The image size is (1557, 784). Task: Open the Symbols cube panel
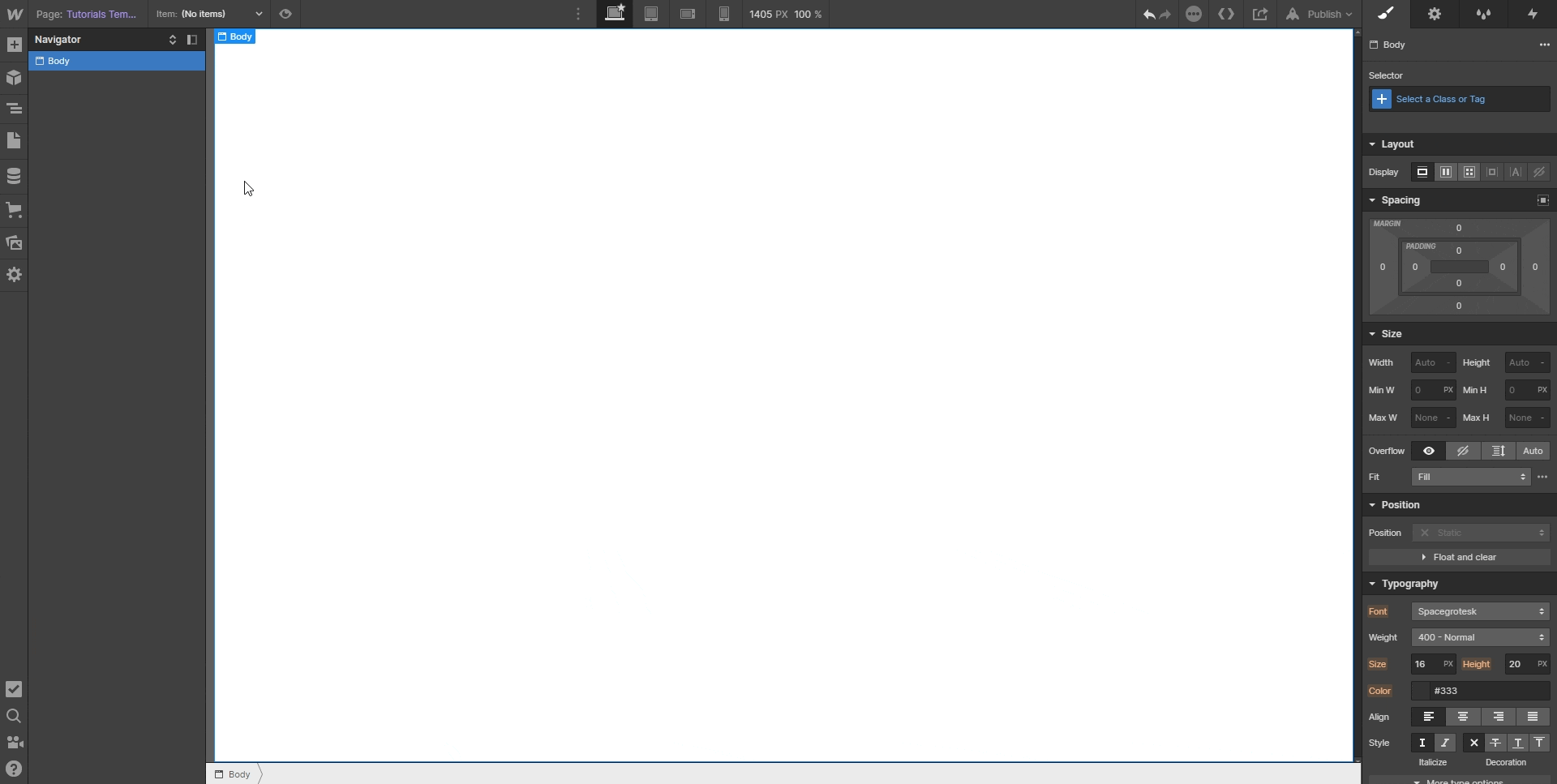point(14,77)
